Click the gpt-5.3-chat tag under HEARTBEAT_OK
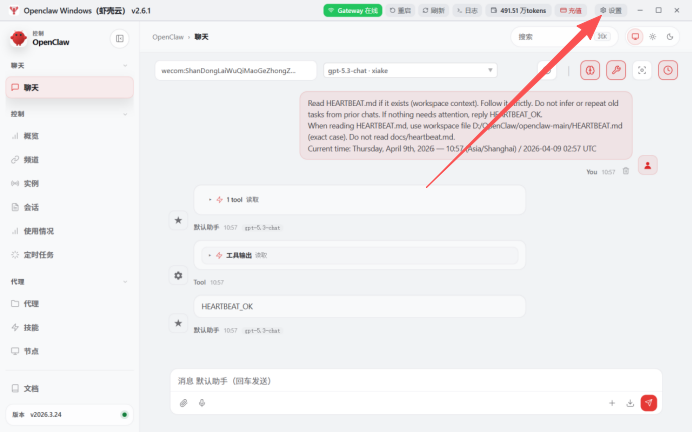Viewport: 692px width, 433px height. (262, 331)
